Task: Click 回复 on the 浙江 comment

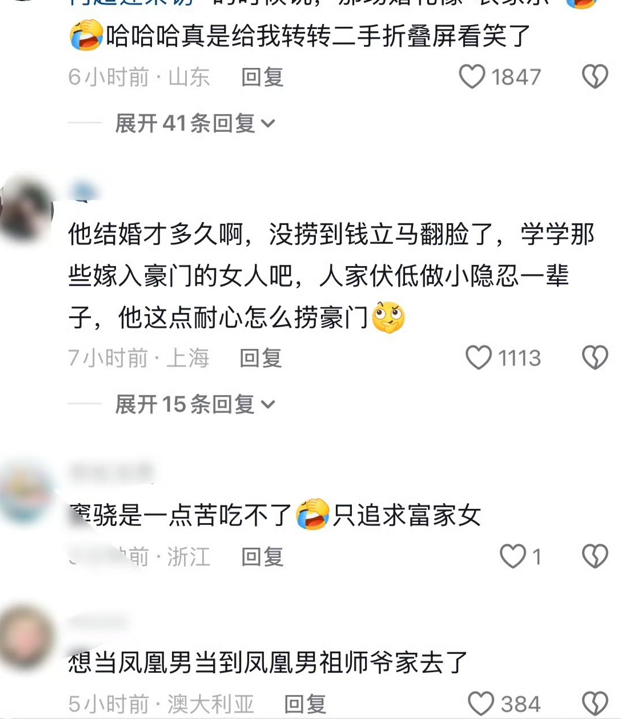Action: click(262, 557)
